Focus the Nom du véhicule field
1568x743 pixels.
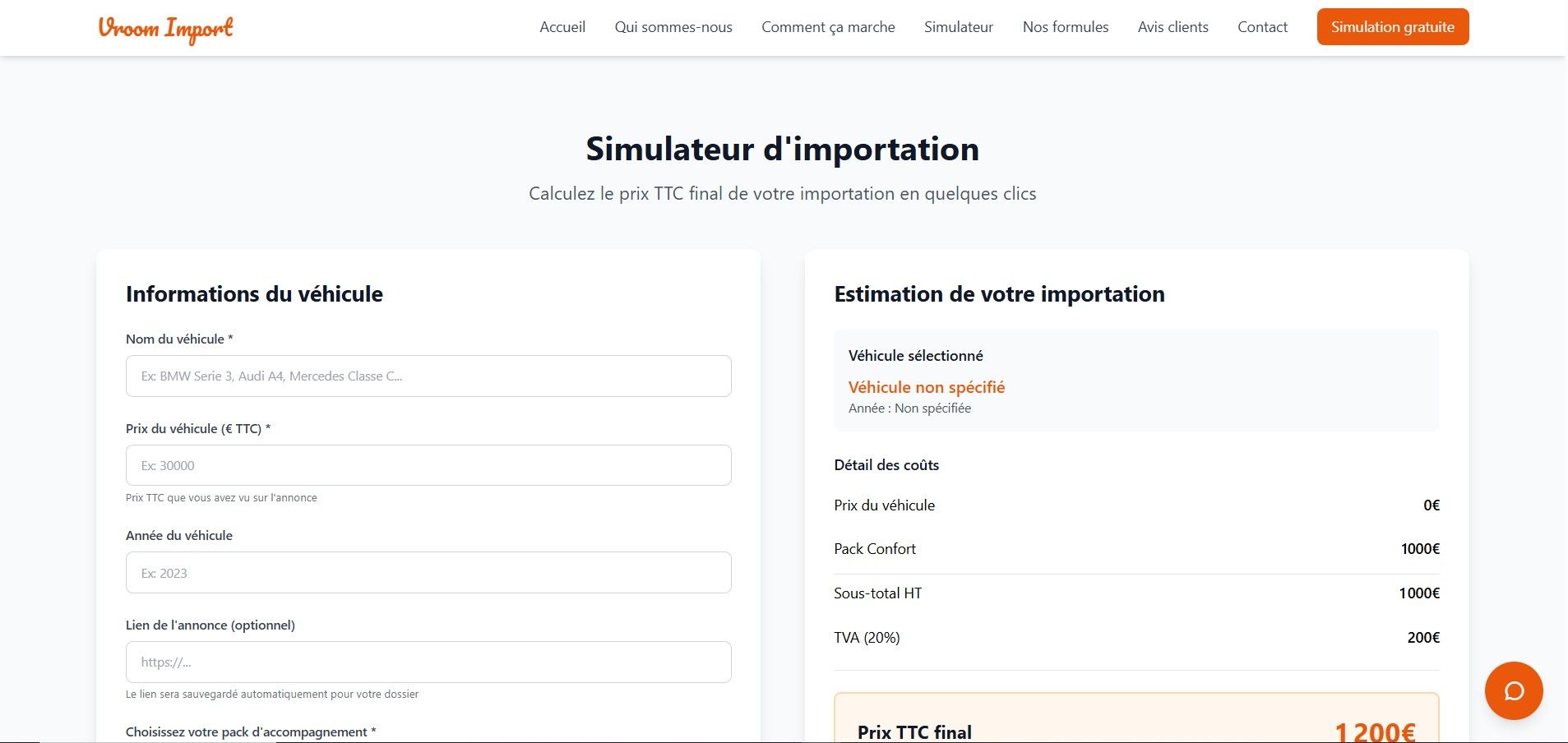[x=428, y=376]
